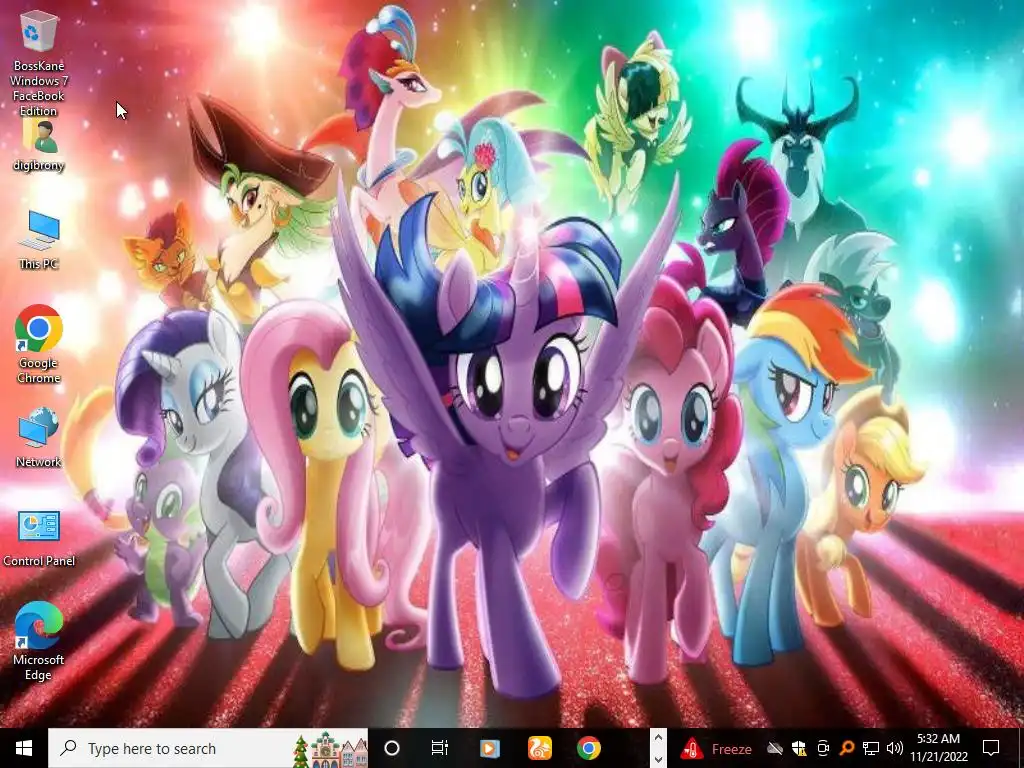This screenshot has width=1024, height=768.
Task: Open the Network desktop icon
Action: click(x=39, y=437)
